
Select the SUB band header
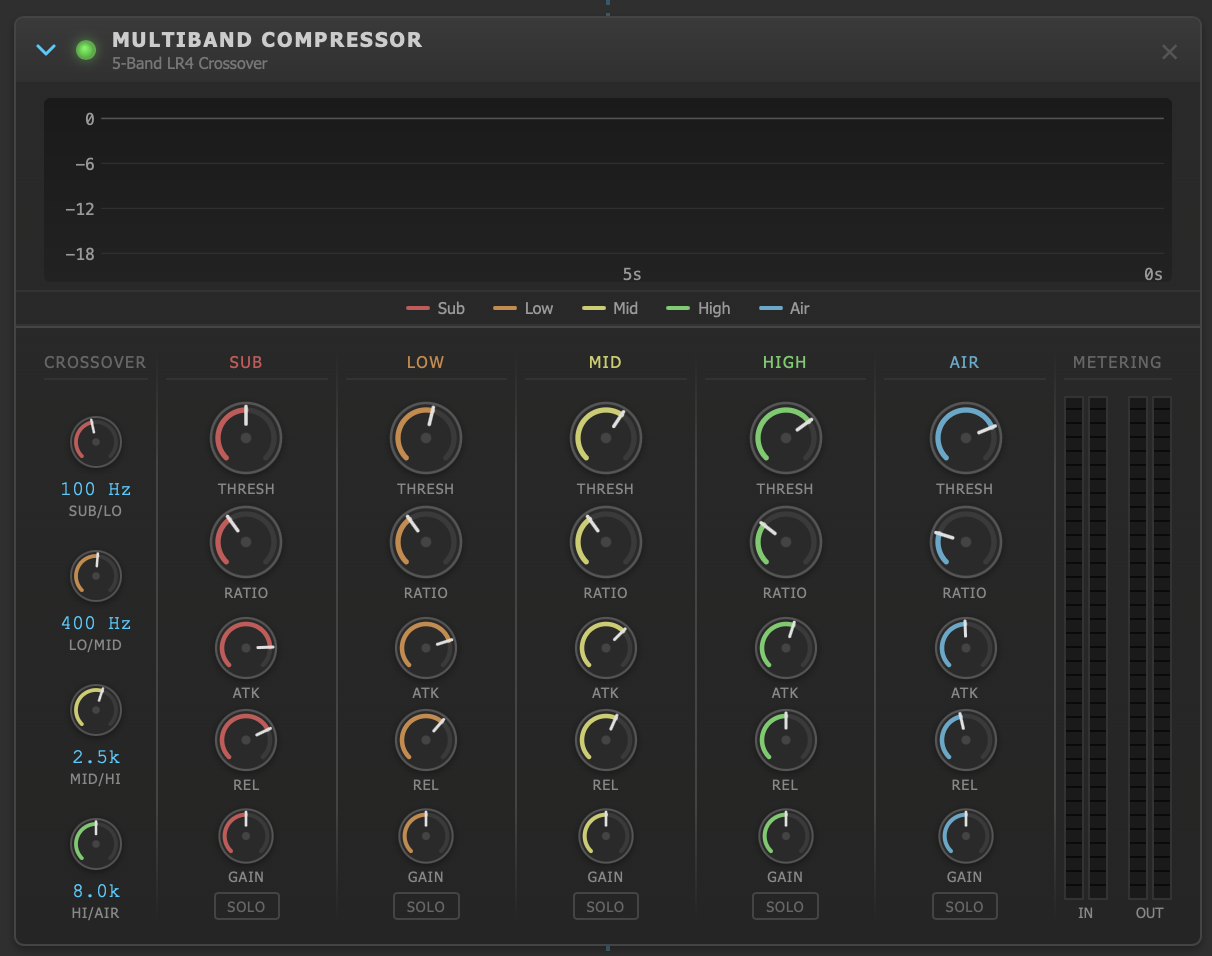pyautogui.click(x=246, y=362)
